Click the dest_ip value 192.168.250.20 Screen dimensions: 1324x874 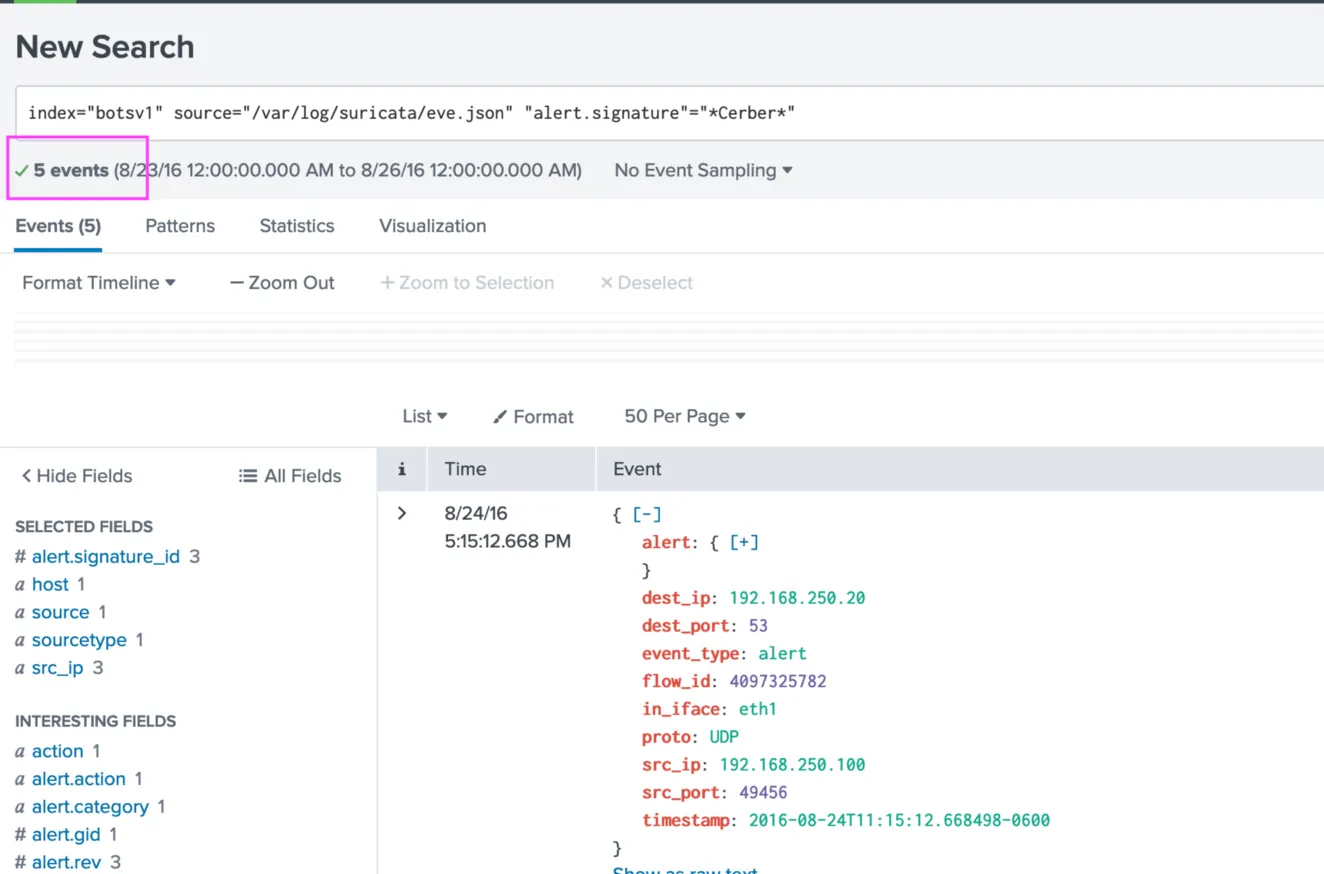[797, 598]
